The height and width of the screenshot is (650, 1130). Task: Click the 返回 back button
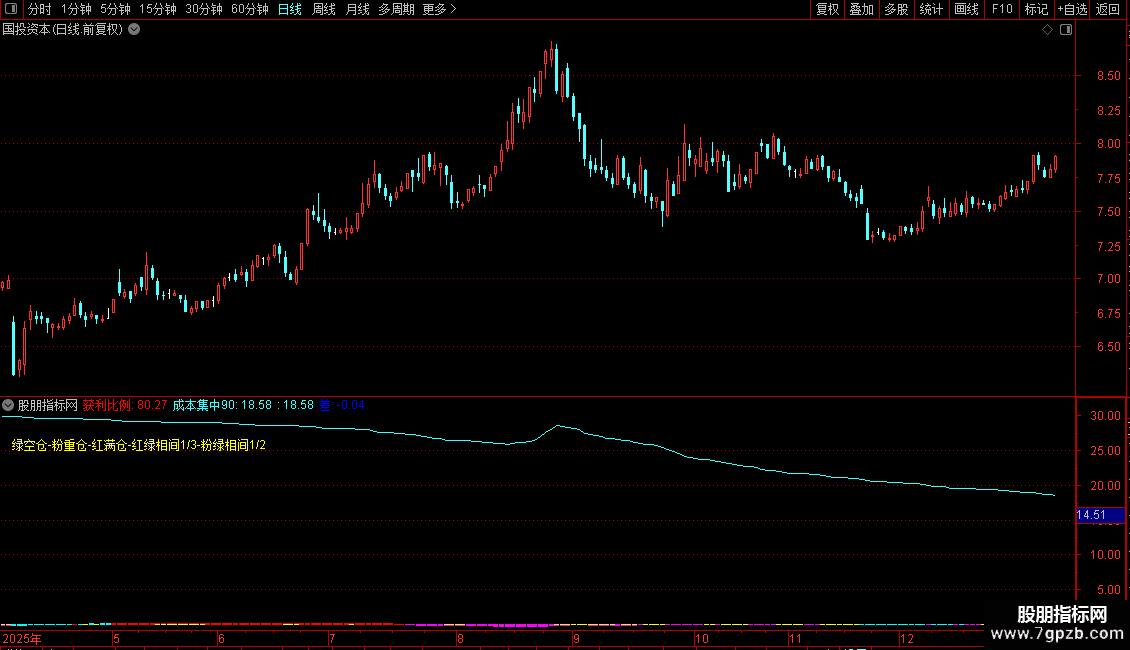[1108, 9]
